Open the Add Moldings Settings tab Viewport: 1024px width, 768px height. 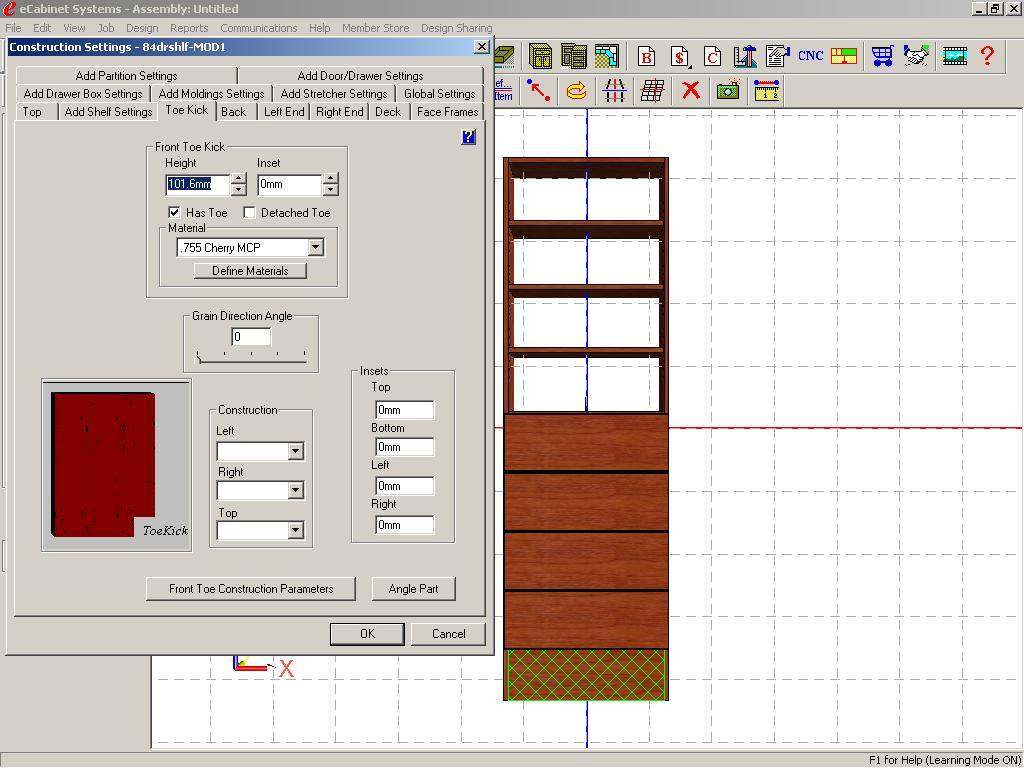(x=212, y=93)
